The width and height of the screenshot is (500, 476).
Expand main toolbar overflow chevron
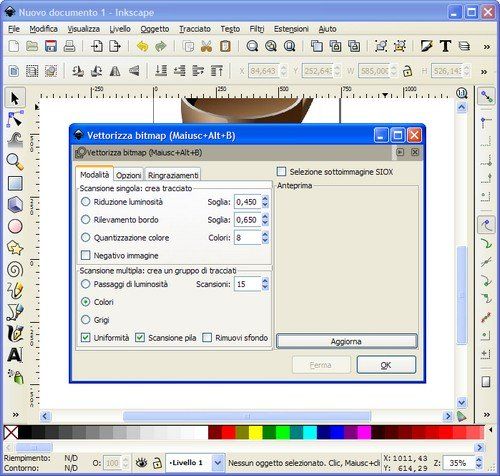(487, 47)
